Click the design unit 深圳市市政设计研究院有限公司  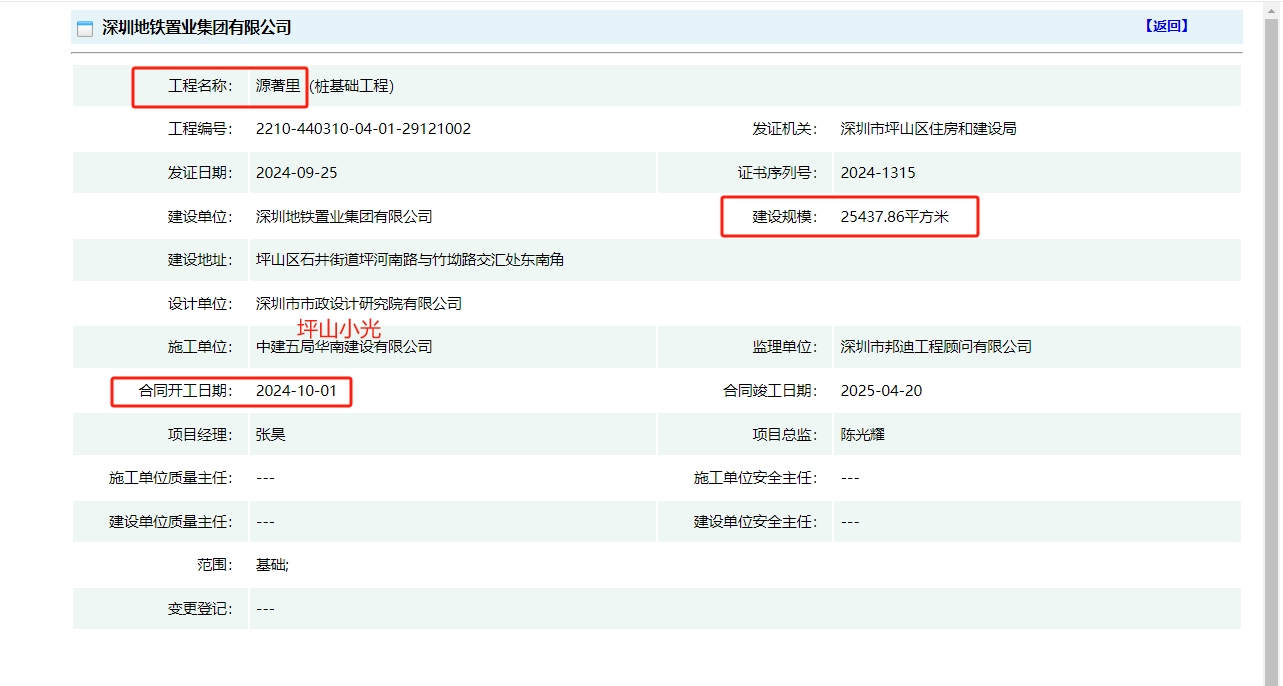[x=358, y=304]
